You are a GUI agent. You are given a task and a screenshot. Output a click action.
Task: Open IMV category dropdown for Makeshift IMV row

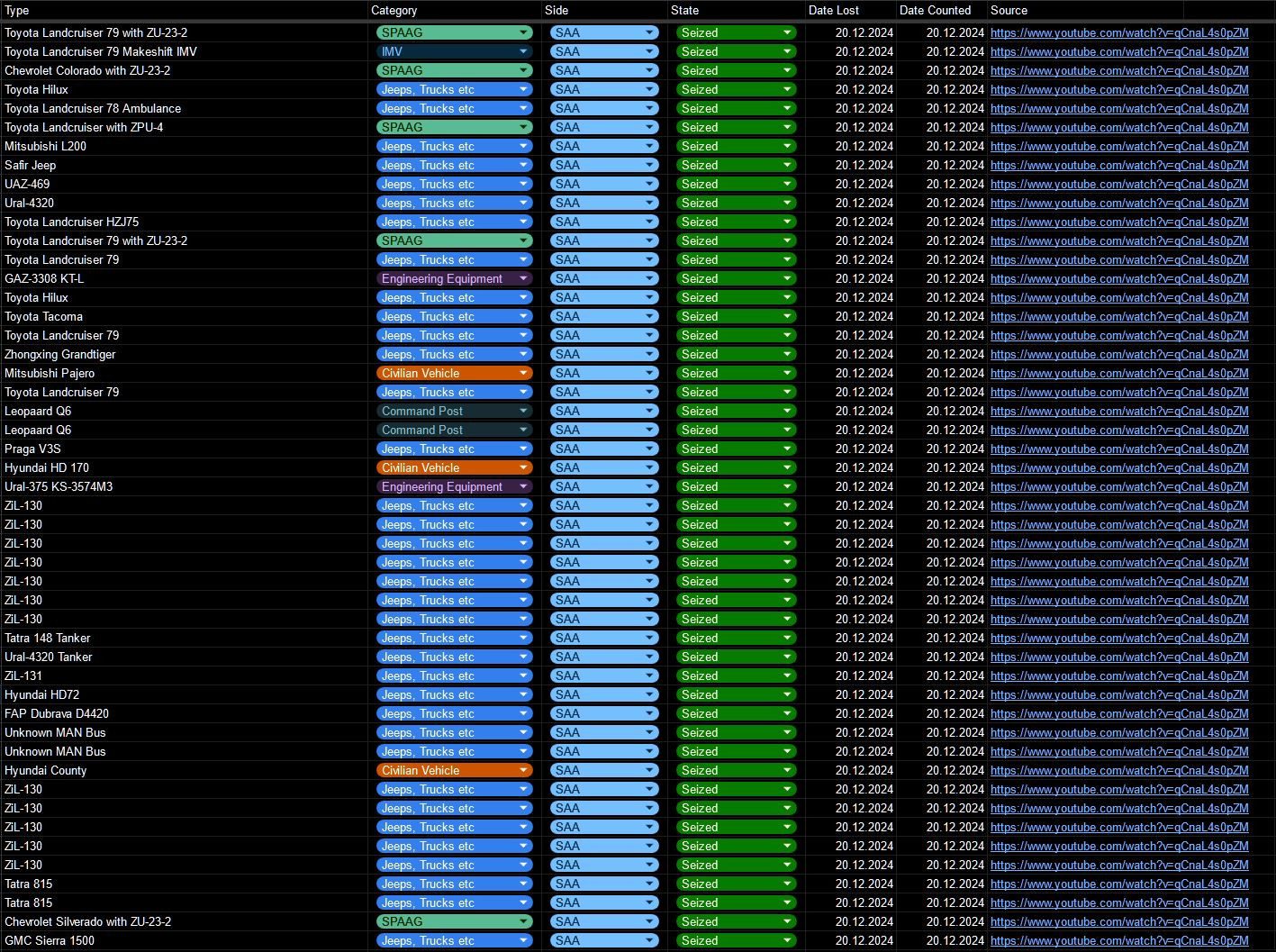pos(455,51)
